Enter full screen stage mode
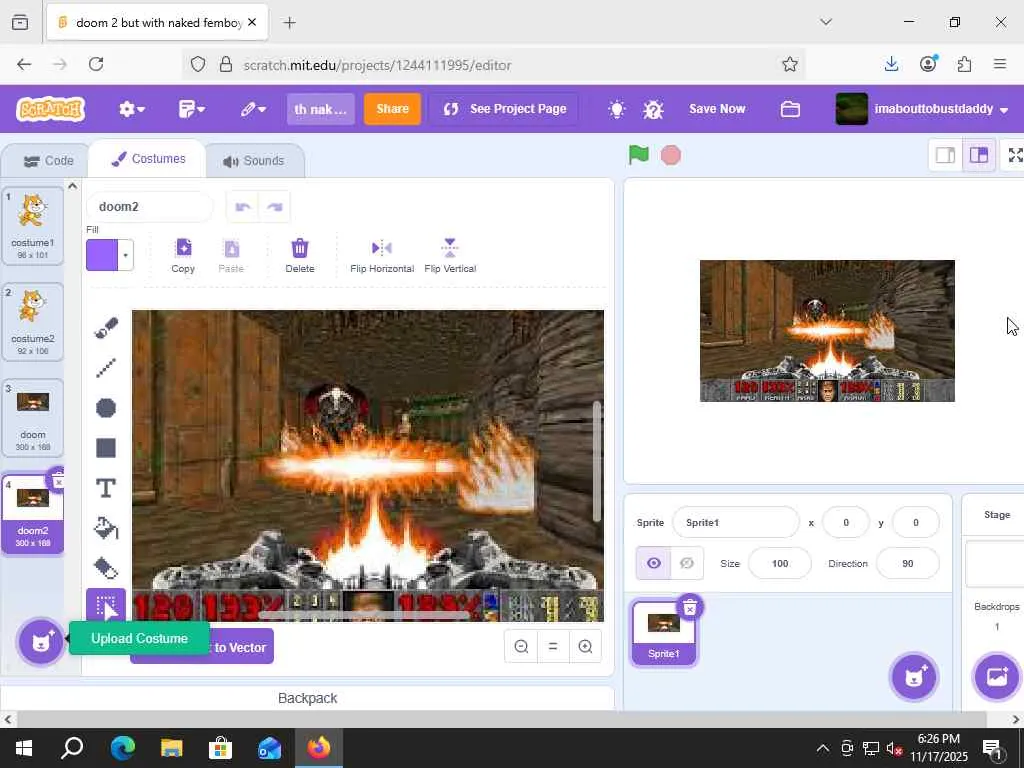 point(1015,155)
